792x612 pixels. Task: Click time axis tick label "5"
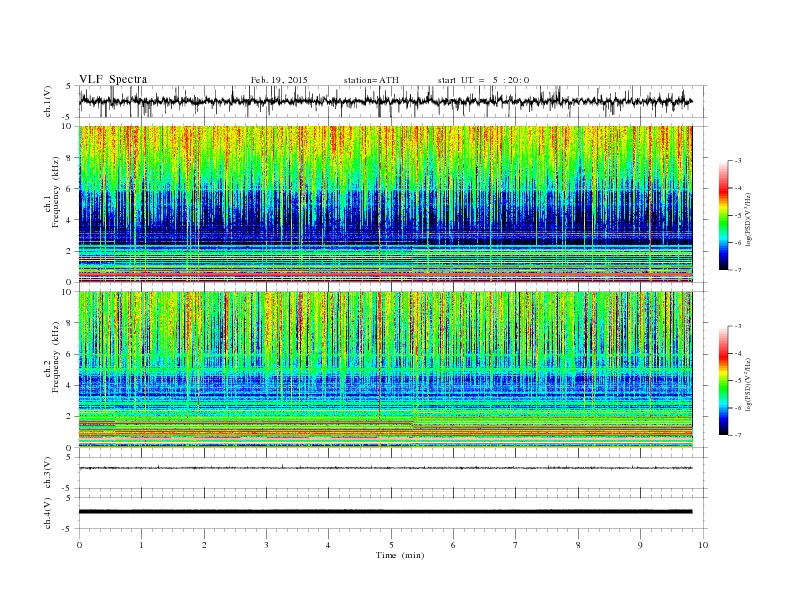pos(391,545)
